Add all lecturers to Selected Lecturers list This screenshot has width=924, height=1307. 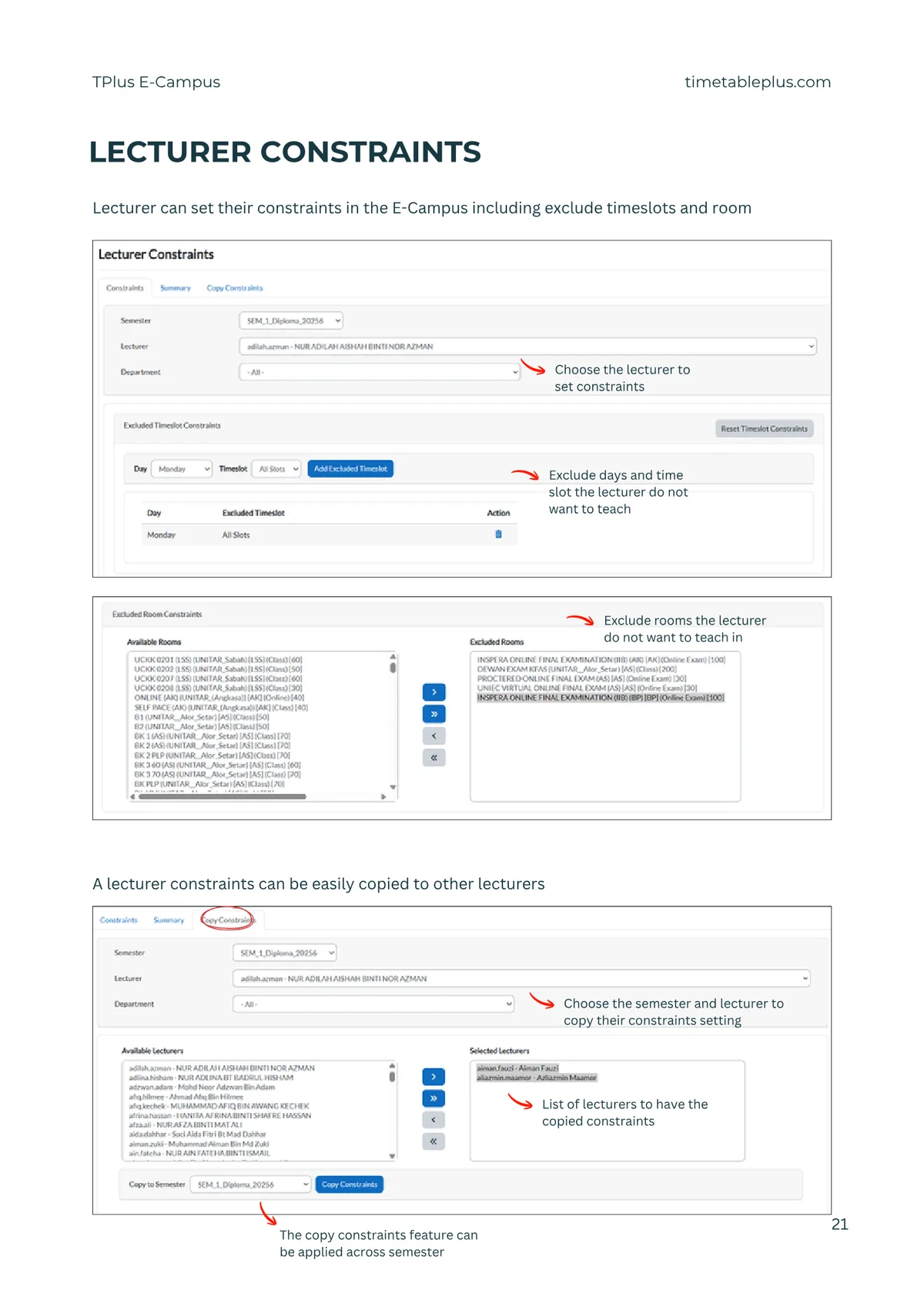pos(434,1098)
